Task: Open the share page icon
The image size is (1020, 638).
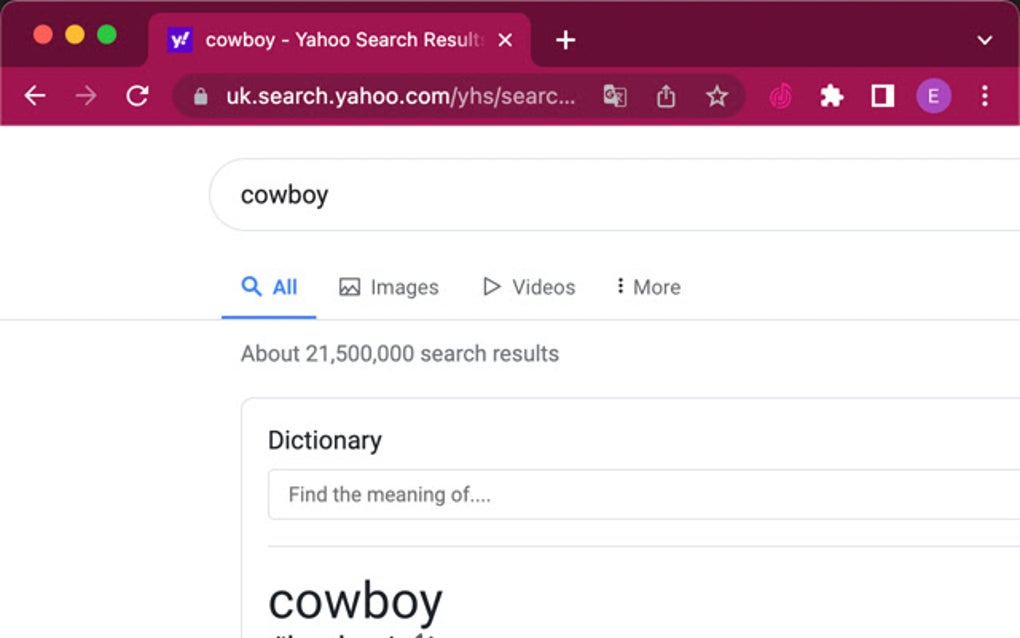Action: (x=666, y=96)
